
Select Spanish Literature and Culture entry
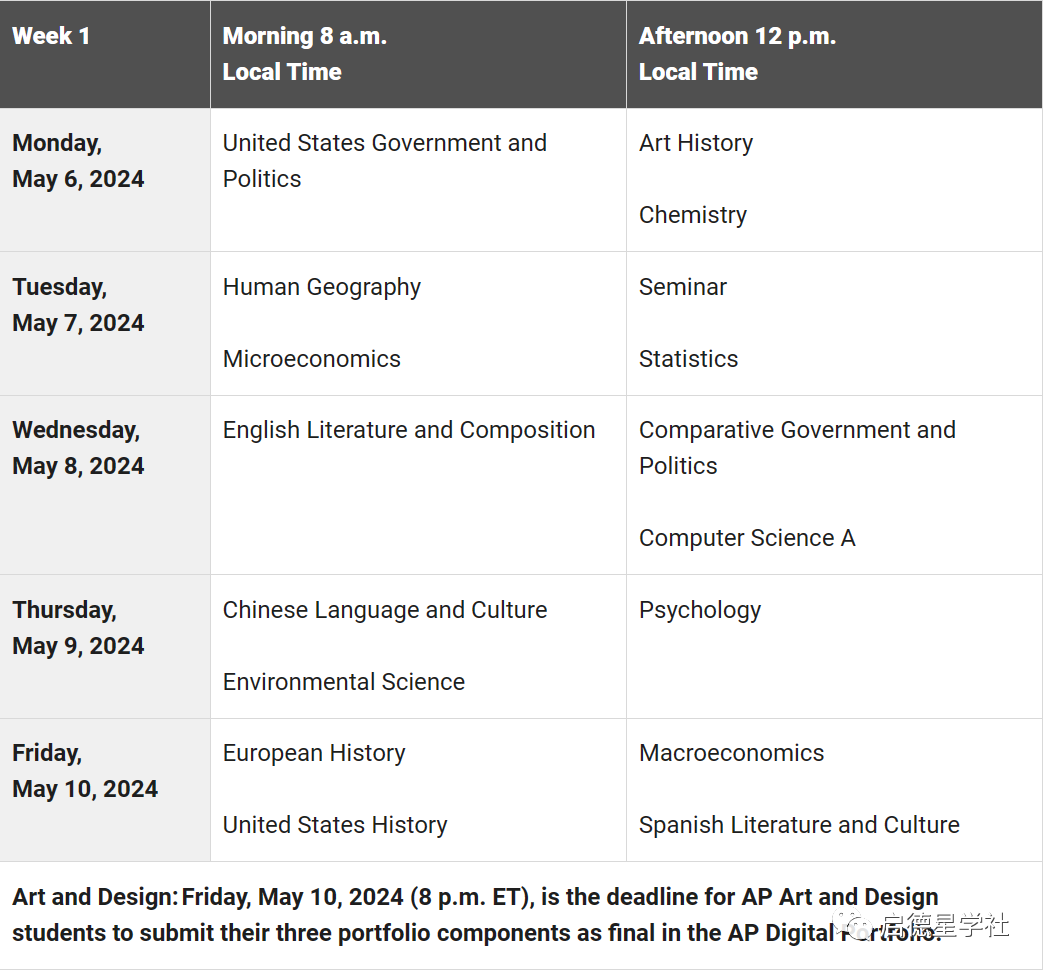coord(799,825)
